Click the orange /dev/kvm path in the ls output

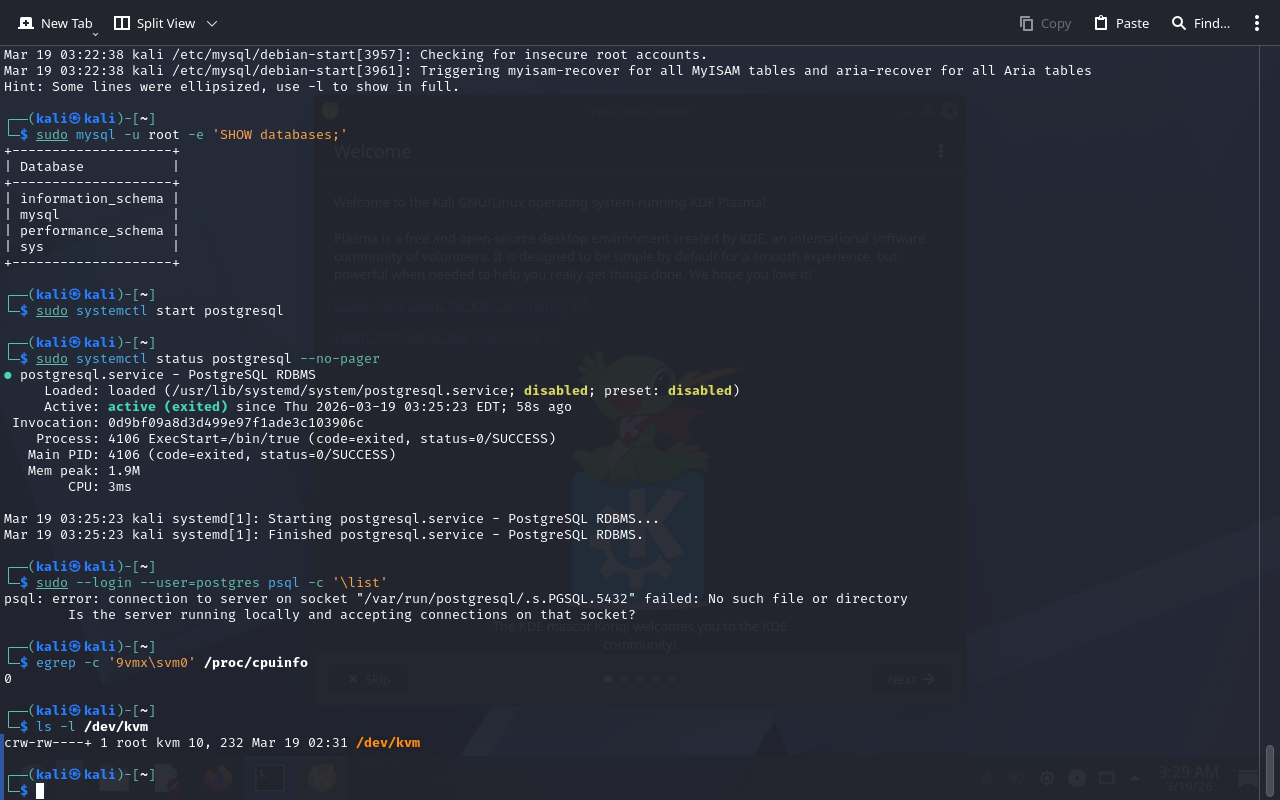388,743
